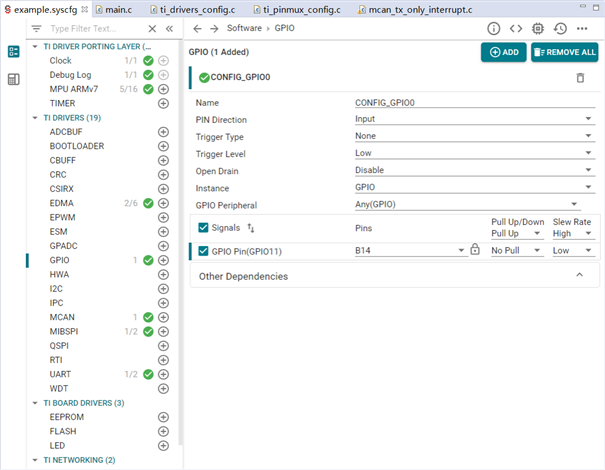
Task: Open the header Slew Rate High dropdown
Action: (573, 233)
